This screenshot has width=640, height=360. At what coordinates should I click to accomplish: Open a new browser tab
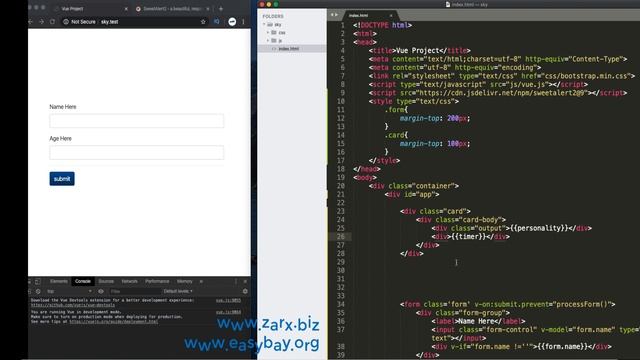[221, 9]
